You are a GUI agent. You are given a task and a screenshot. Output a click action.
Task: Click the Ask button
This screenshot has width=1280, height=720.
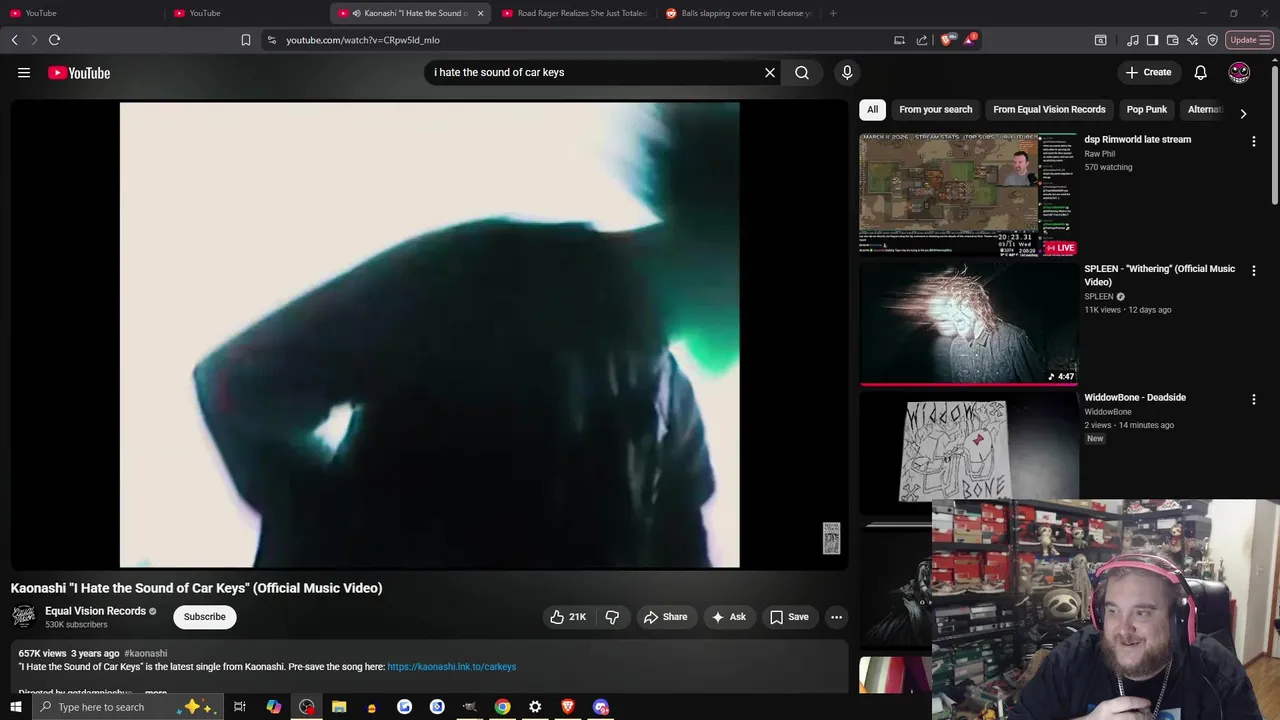tap(728, 617)
